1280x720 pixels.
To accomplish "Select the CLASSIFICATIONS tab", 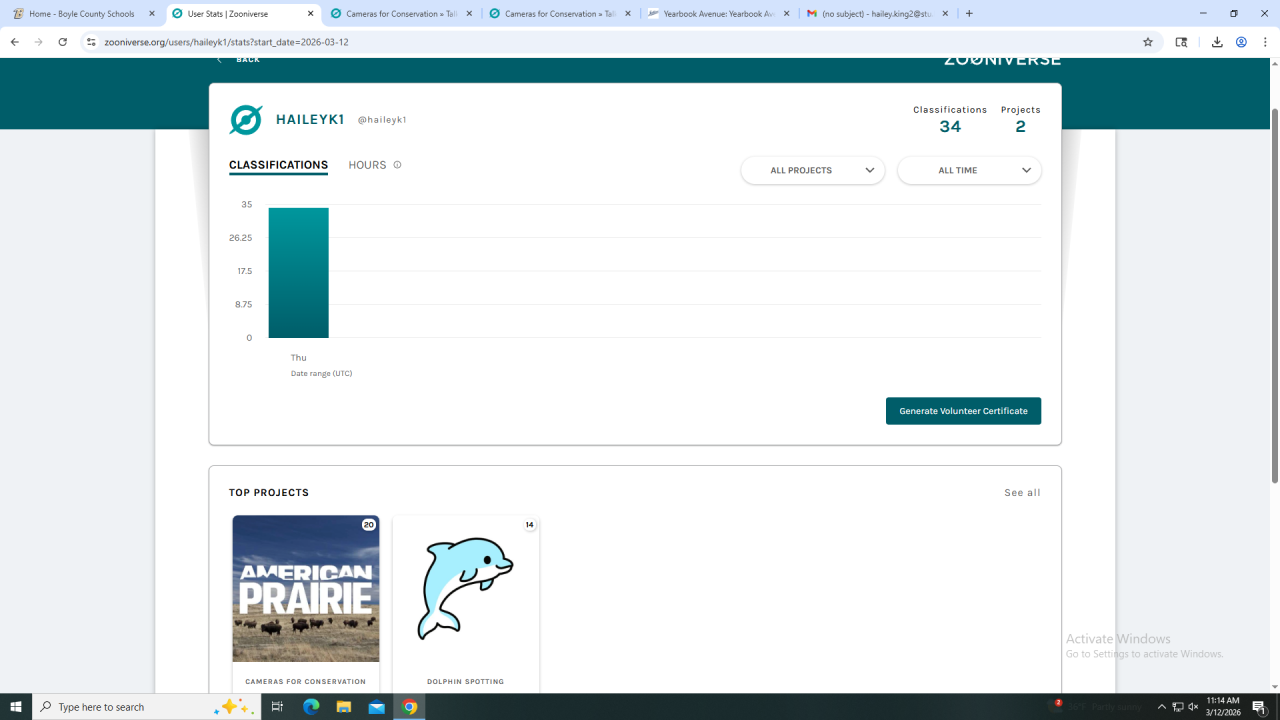I will pos(278,165).
